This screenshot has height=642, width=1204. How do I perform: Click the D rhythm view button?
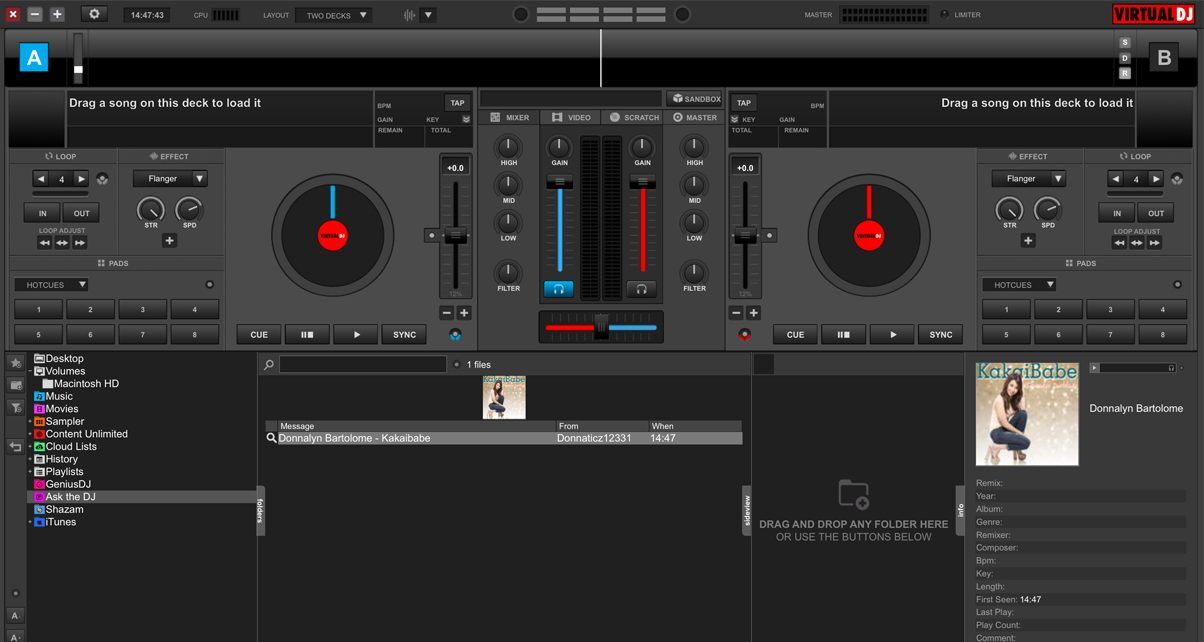pyautogui.click(x=1125, y=58)
